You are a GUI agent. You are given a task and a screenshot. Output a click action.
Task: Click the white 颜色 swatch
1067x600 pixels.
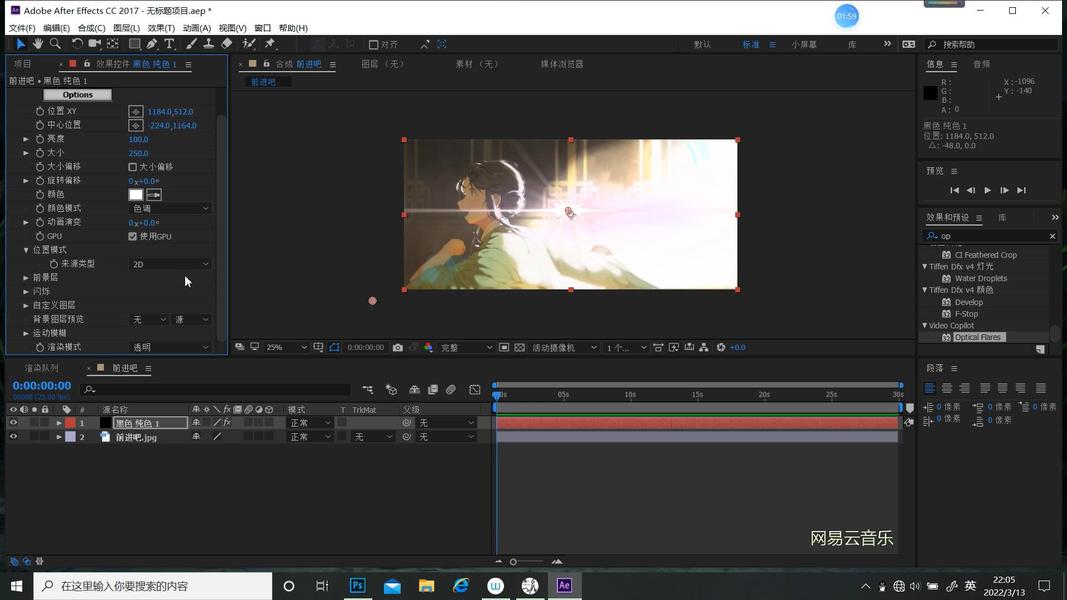[136, 195]
